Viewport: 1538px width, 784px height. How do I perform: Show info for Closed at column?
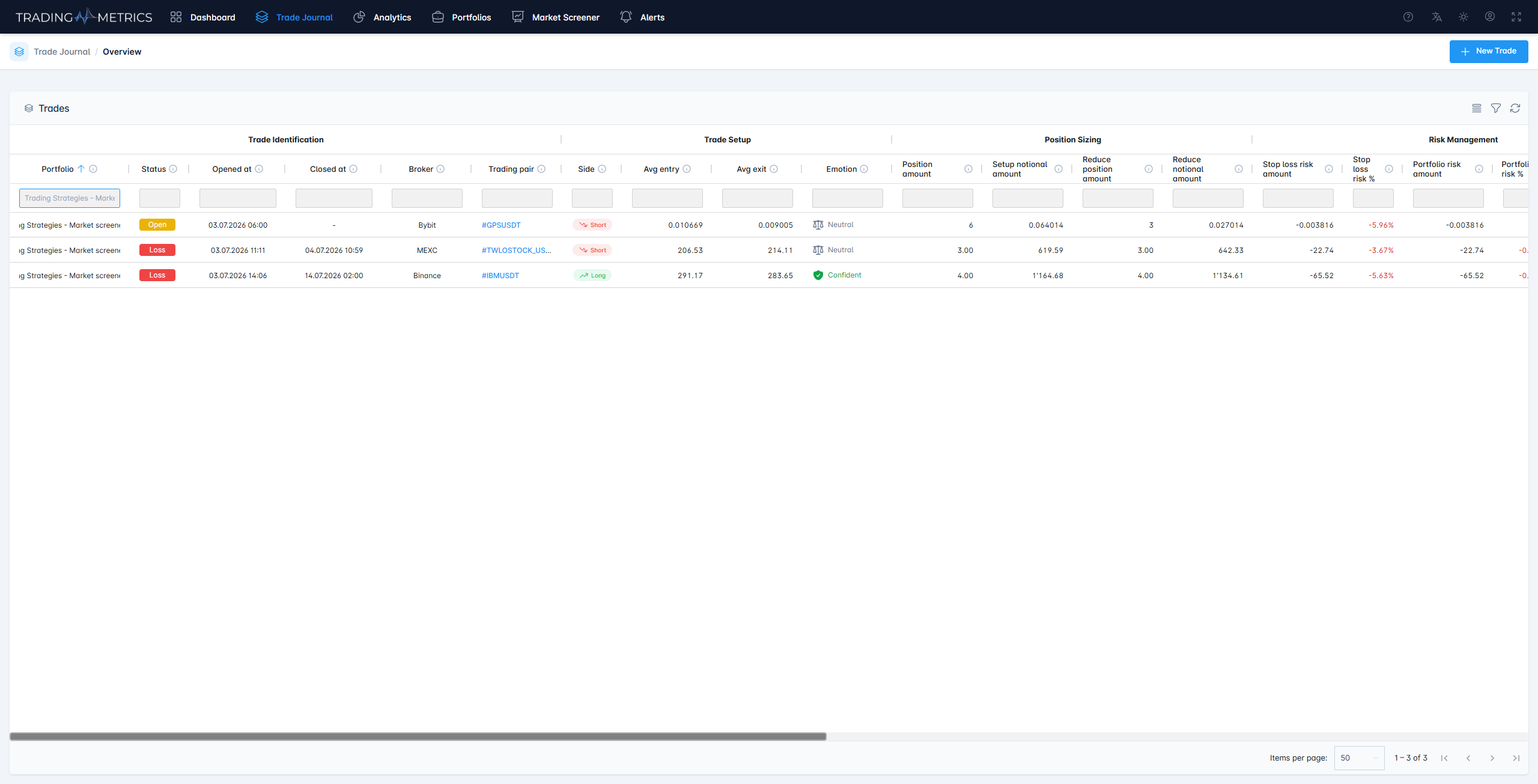click(353, 169)
